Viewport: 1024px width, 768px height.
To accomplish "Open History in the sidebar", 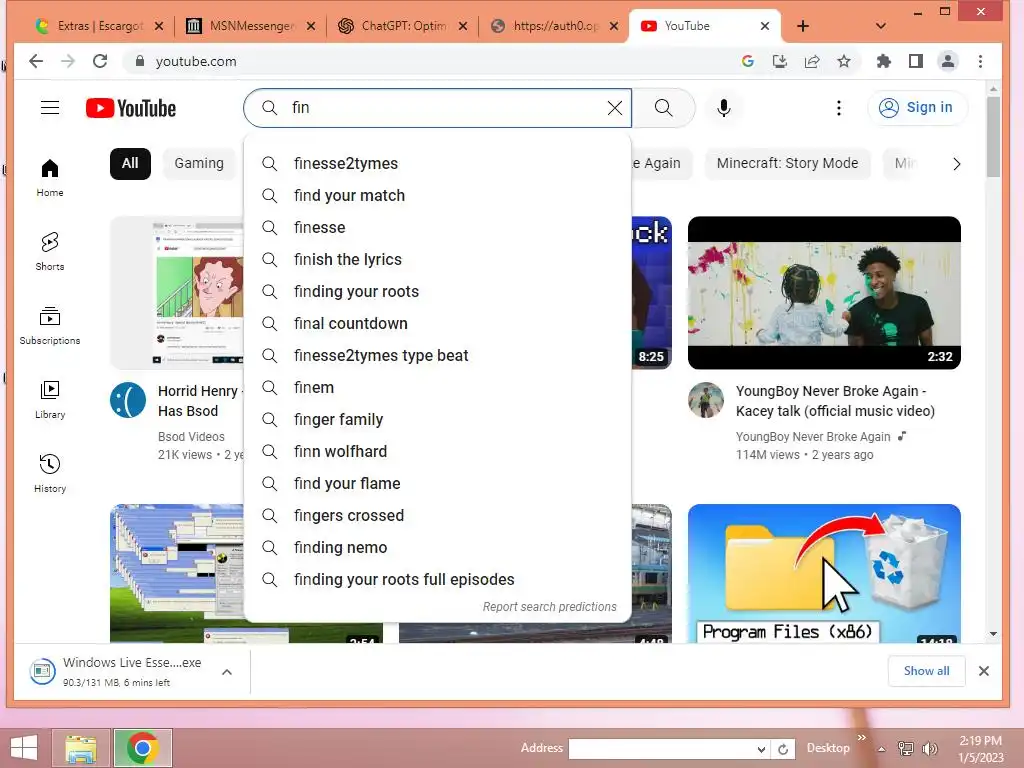I will click(50, 473).
